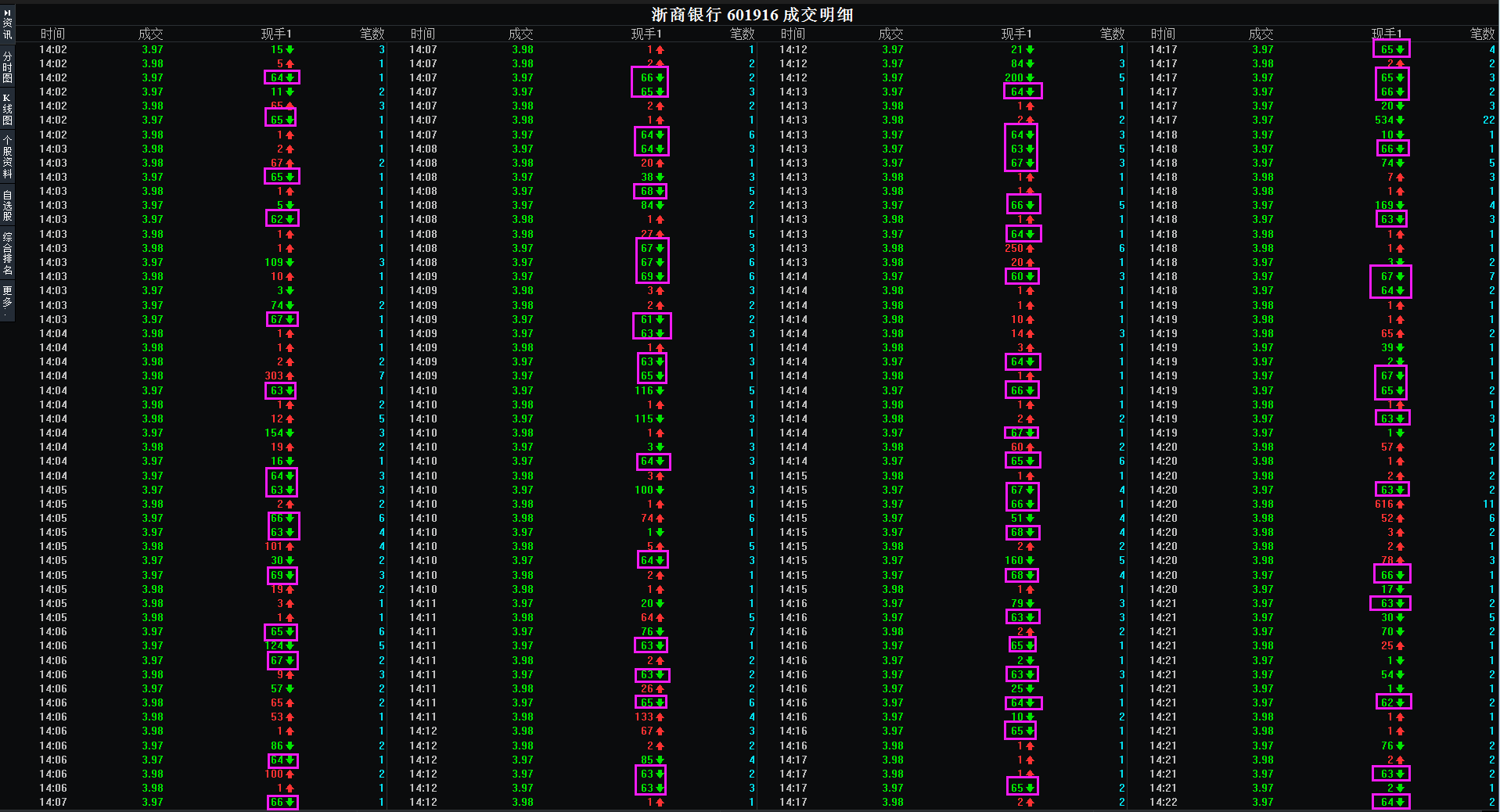Screen dimensions: 1500x812
Task: Select the 250 volume cell at 14:13
Action: point(1019,248)
